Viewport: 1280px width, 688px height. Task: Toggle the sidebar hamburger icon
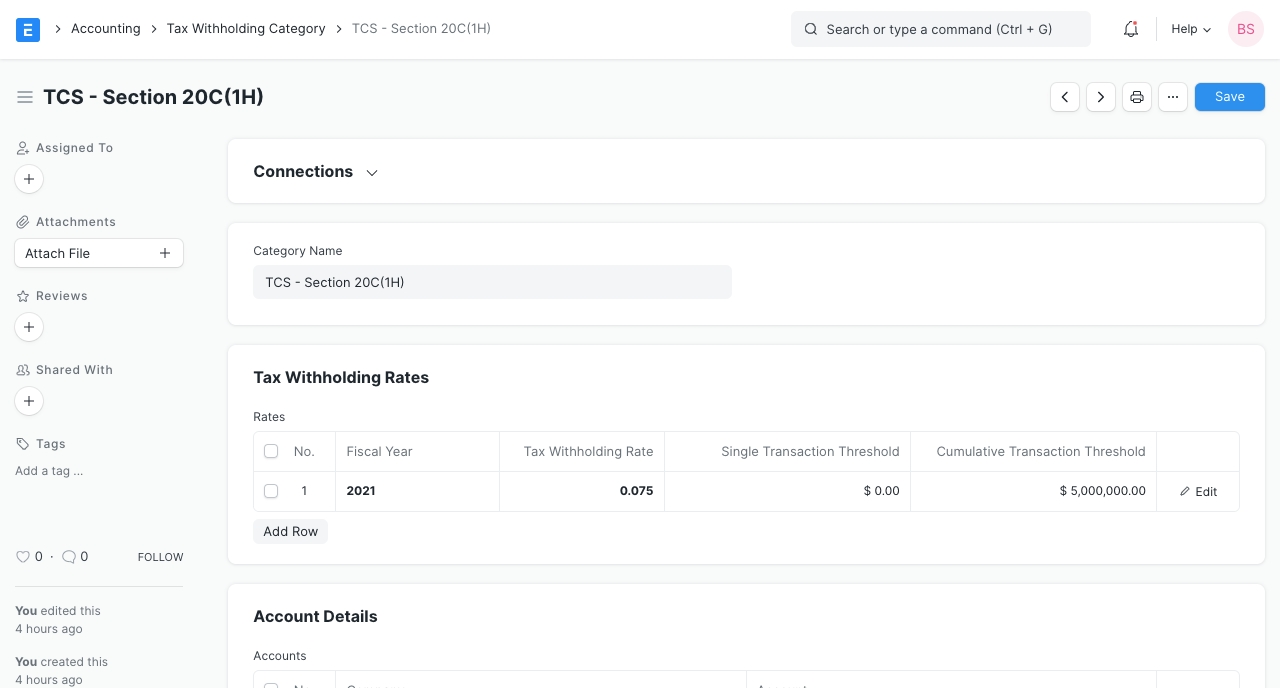[x=25, y=97]
